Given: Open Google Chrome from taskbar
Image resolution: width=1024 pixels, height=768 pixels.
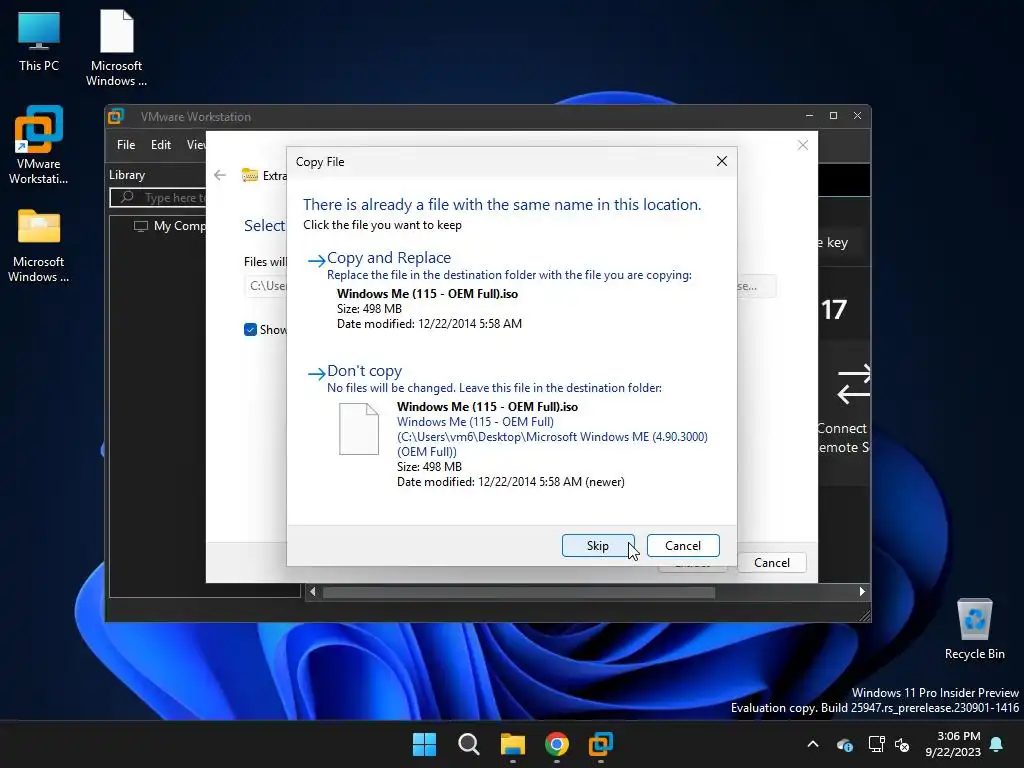Looking at the screenshot, I should point(556,744).
